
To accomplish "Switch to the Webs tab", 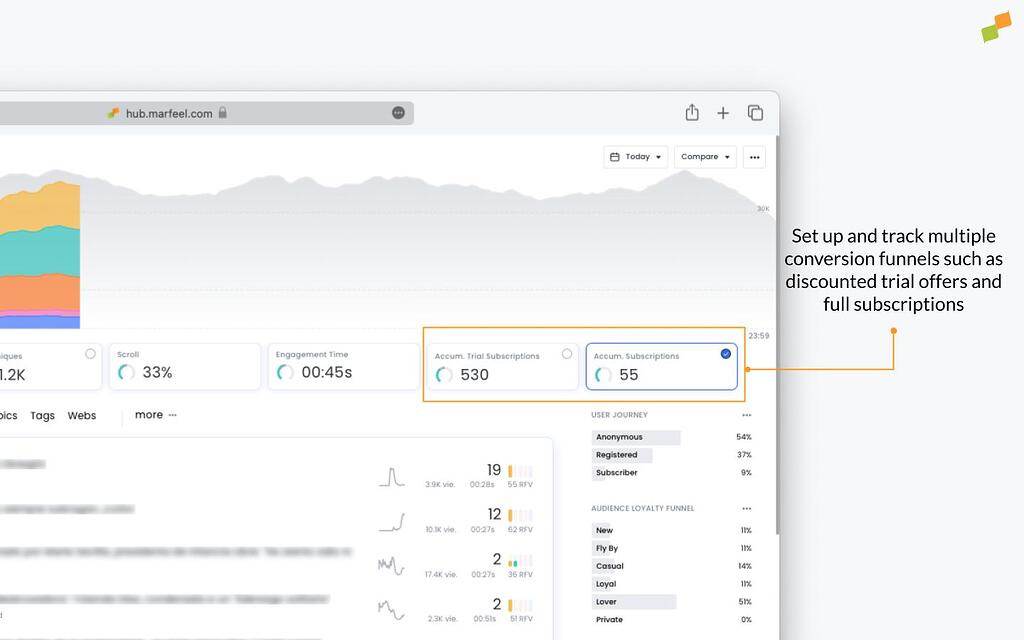I will coord(82,416).
